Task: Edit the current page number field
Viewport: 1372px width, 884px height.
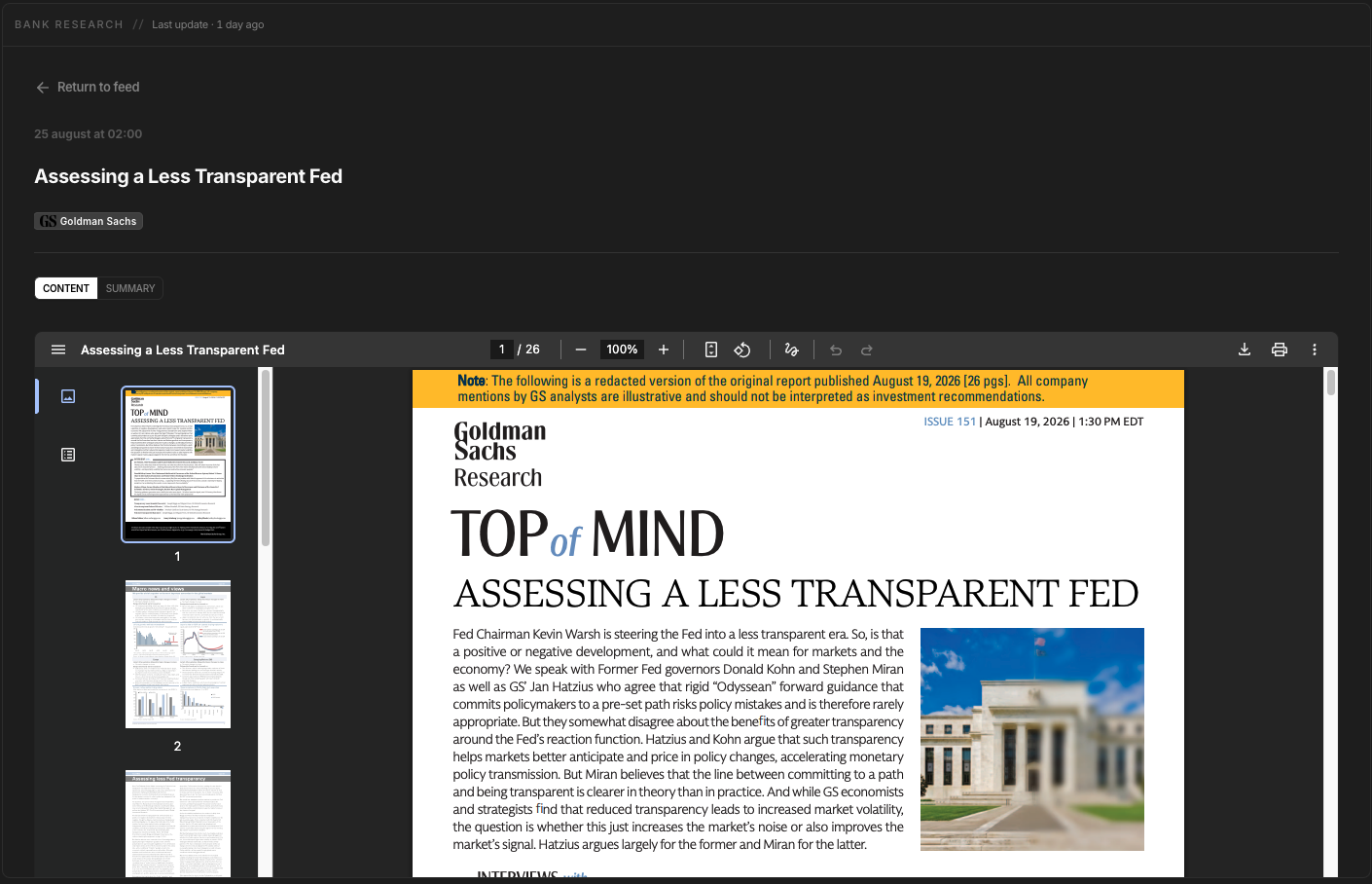Action: 502,350
